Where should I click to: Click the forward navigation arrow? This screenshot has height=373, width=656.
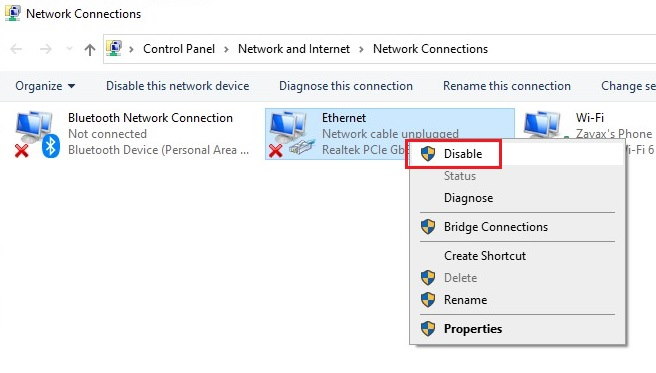[46, 49]
